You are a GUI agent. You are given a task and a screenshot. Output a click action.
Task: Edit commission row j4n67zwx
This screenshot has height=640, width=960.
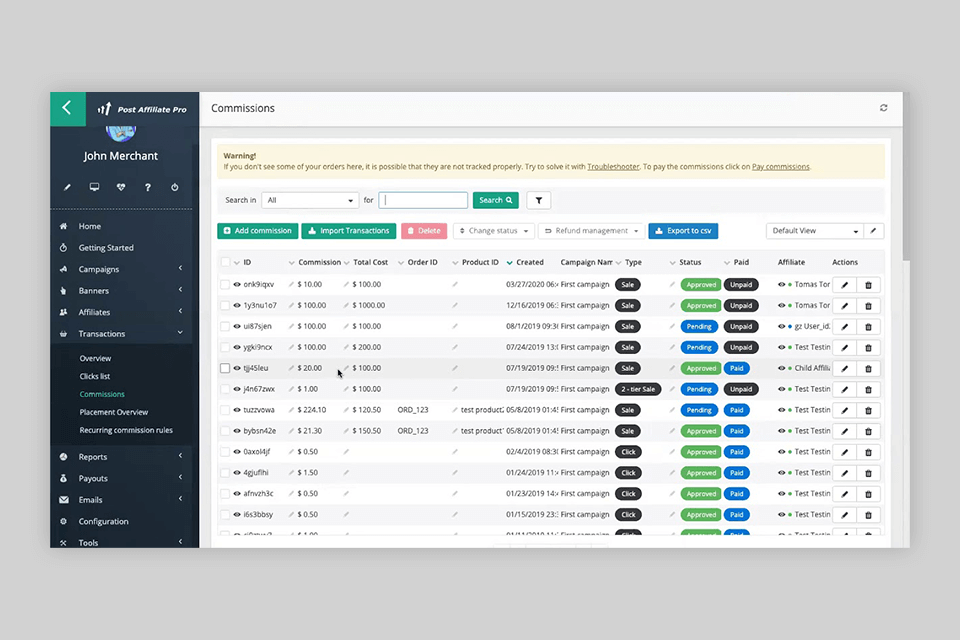pyautogui.click(x=845, y=390)
